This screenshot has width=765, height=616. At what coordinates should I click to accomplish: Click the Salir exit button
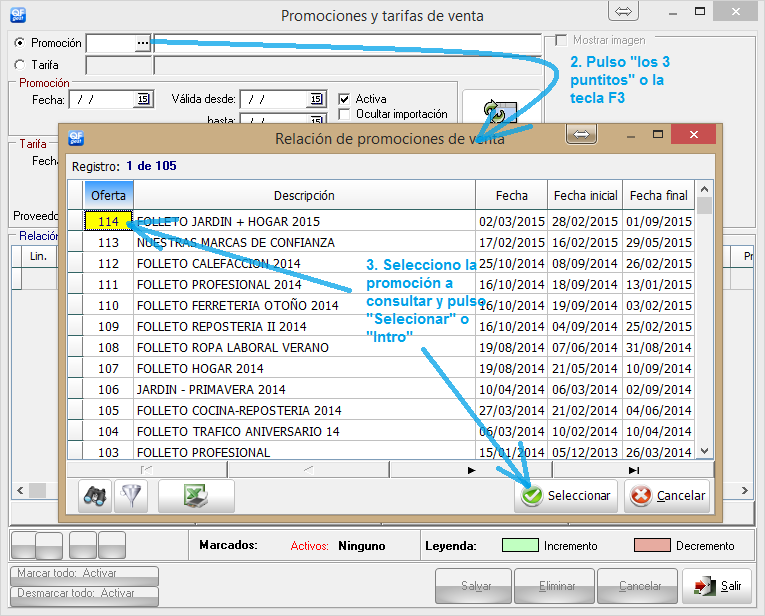[717, 586]
